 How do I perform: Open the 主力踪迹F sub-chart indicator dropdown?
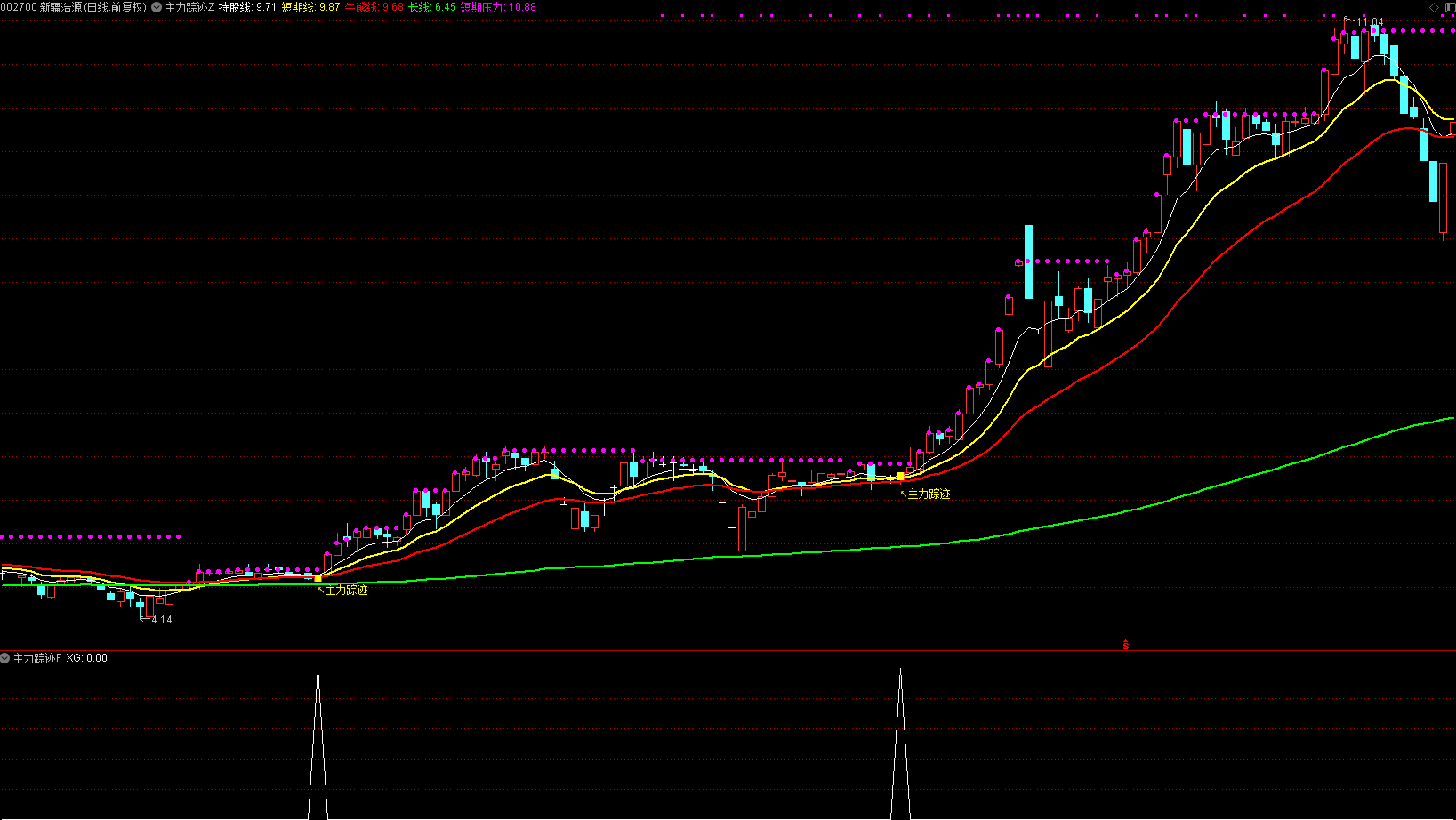click(5, 658)
